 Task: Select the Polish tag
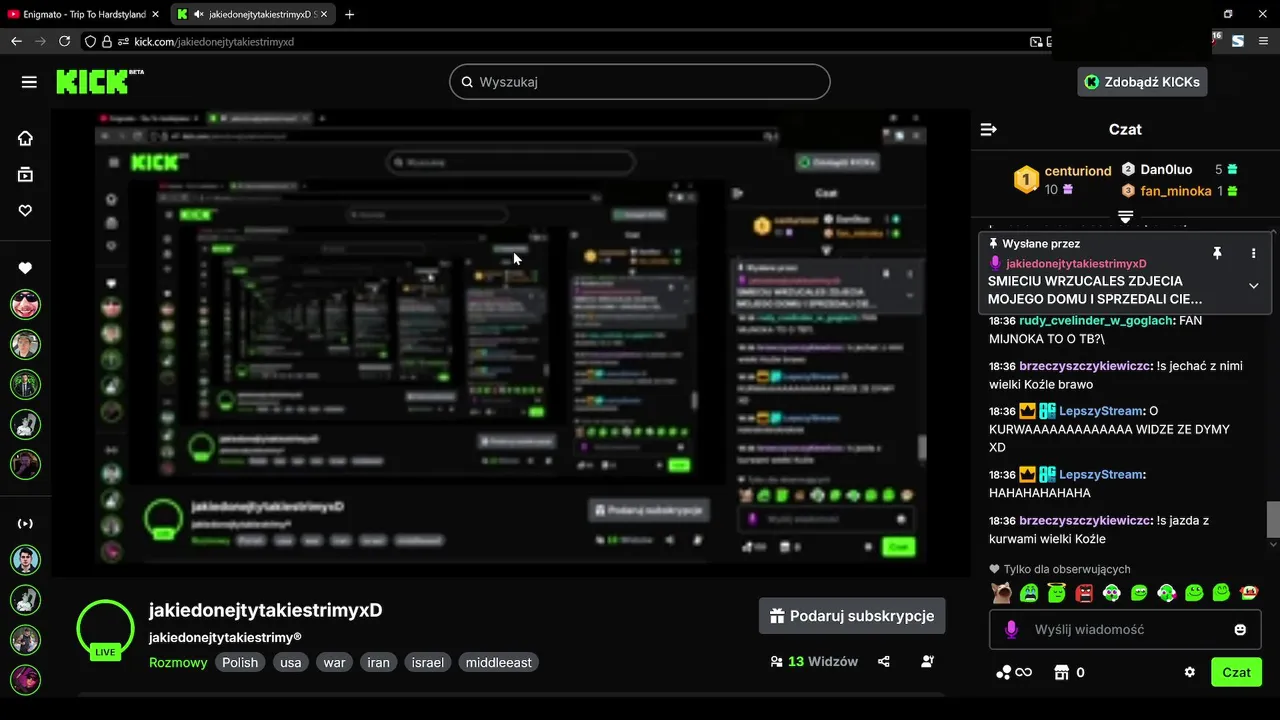click(x=240, y=662)
